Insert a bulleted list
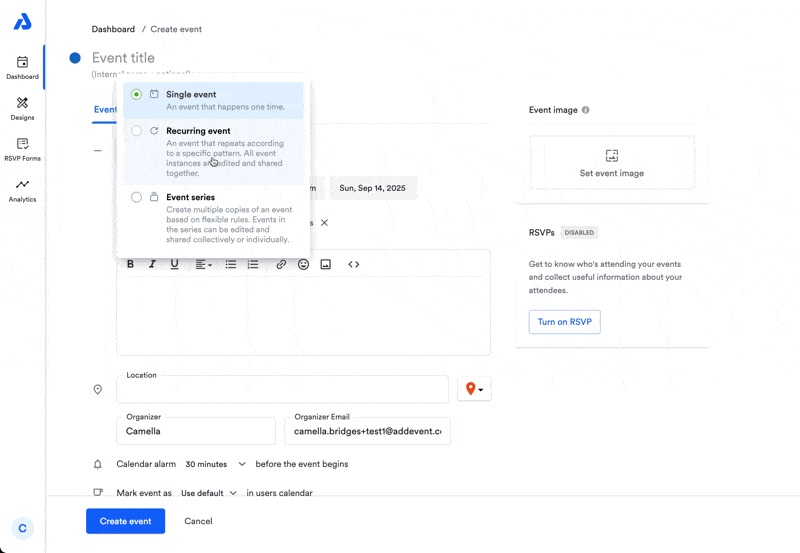The width and height of the screenshot is (800, 553). tap(231, 264)
